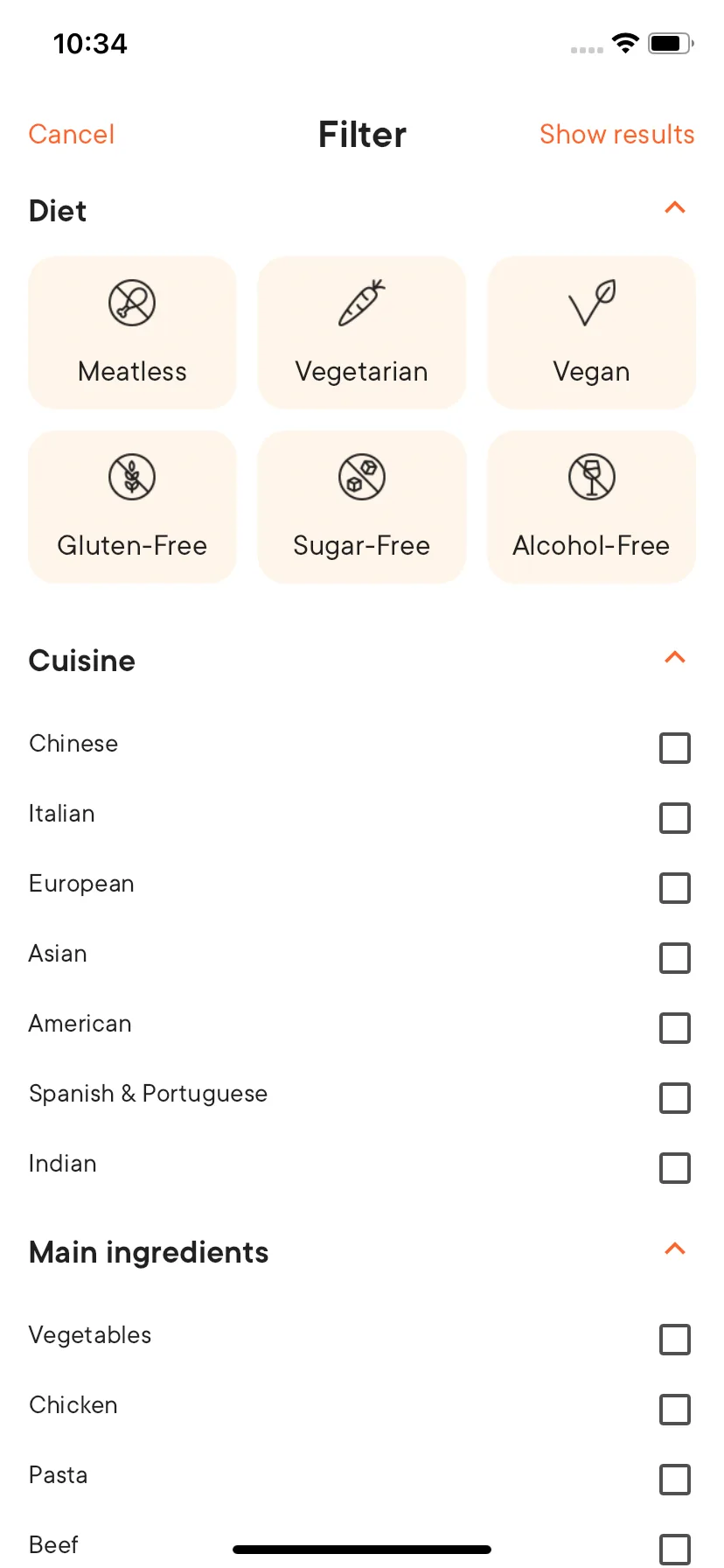The image size is (724, 1568).
Task: Select the Indian cuisine label
Action: pyautogui.click(x=63, y=1164)
